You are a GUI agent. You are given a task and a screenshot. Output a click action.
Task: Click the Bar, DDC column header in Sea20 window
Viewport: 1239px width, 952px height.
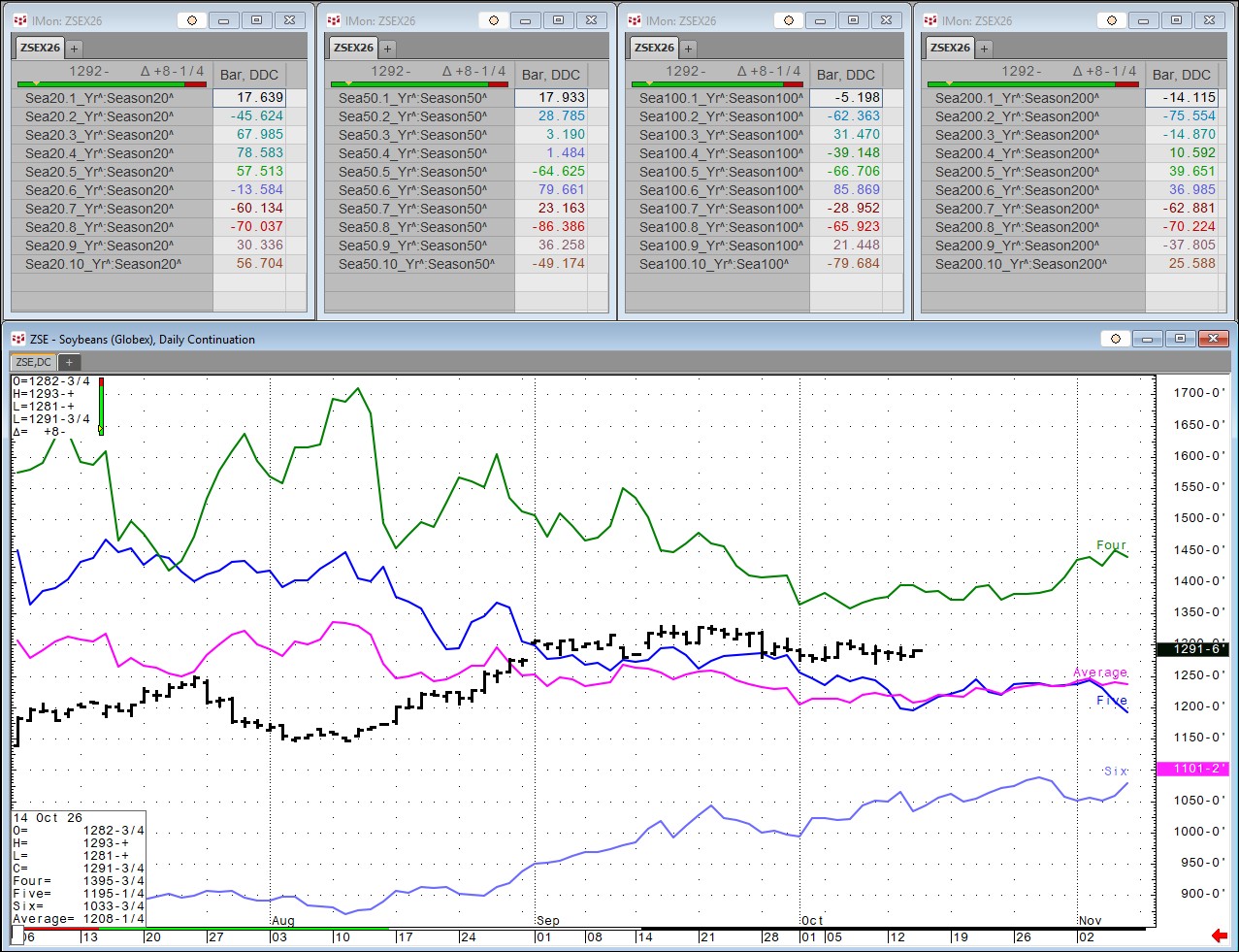tap(249, 75)
